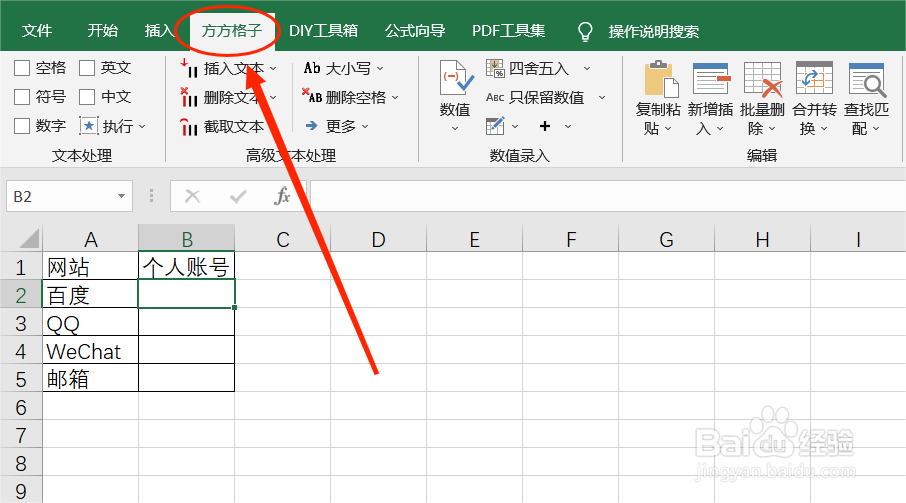Viewport: 906px width, 503px height.
Task: Click the 插入文本 insert text icon
Action: point(189,68)
